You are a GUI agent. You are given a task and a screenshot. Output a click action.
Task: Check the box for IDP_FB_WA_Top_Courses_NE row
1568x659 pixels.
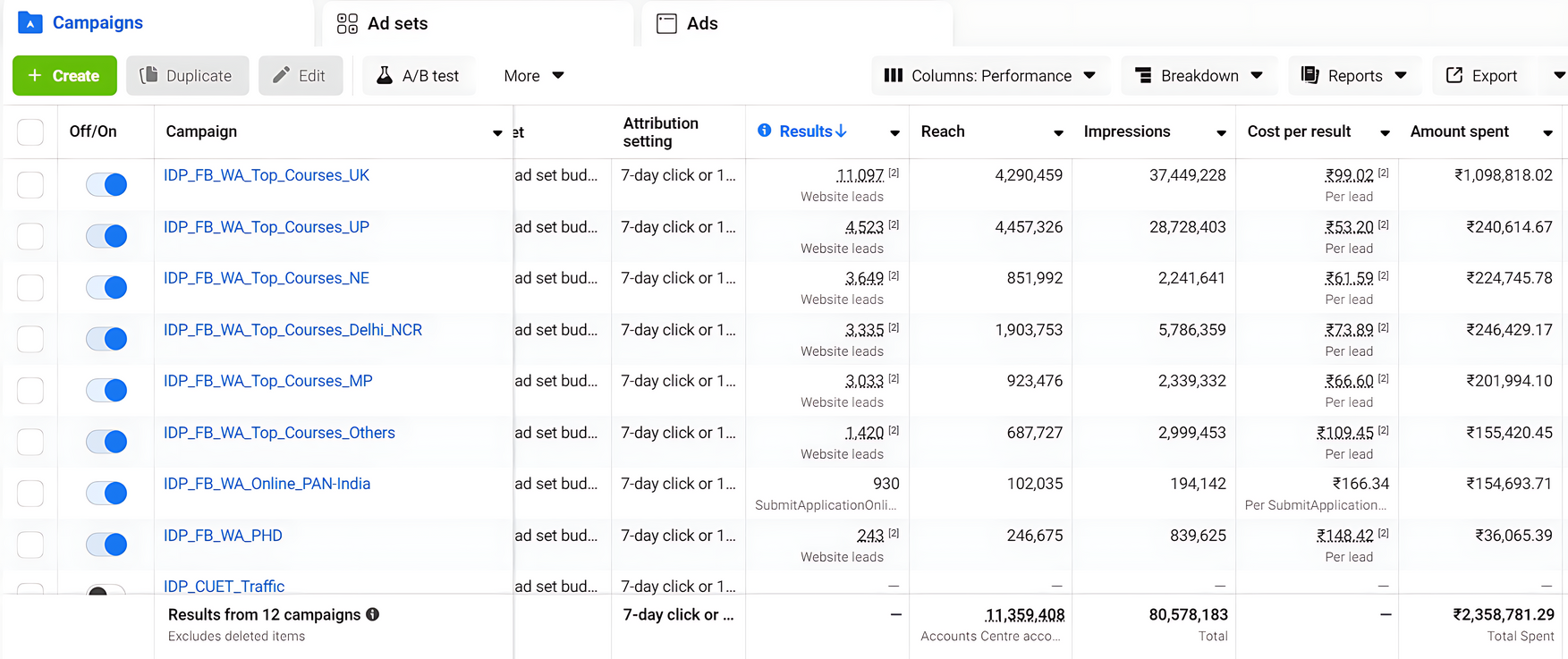point(30,287)
